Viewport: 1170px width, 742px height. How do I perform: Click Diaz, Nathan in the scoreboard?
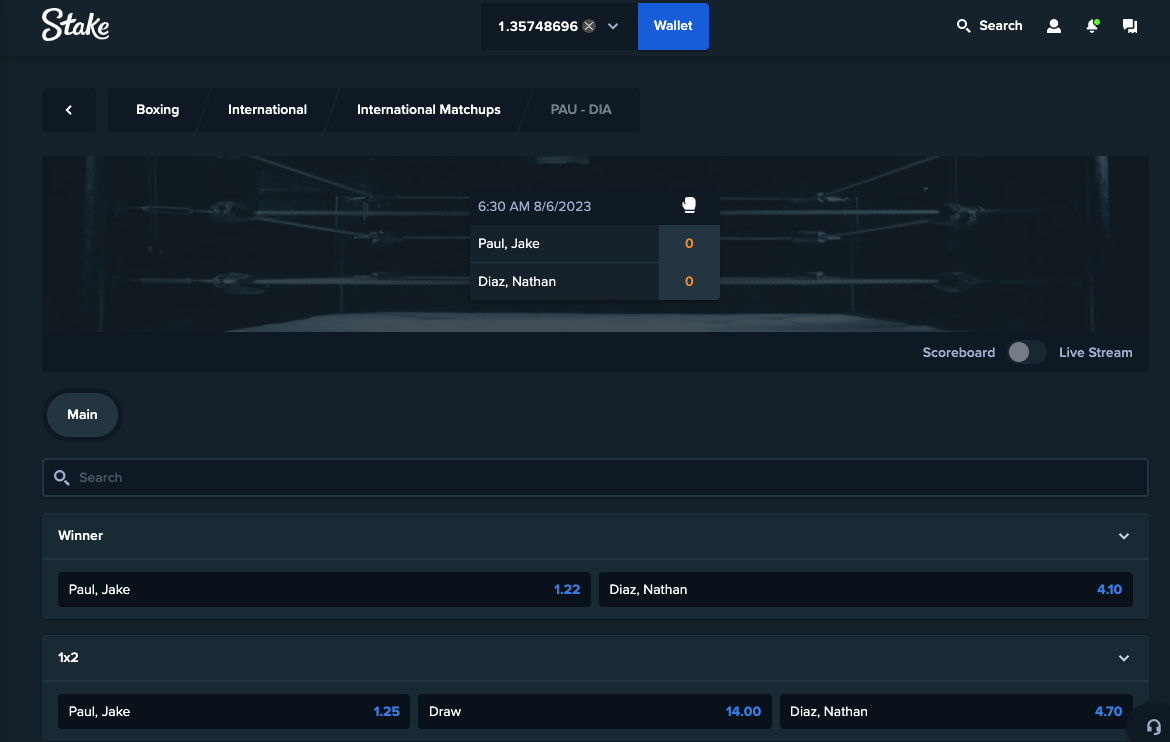click(x=517, y=281)
